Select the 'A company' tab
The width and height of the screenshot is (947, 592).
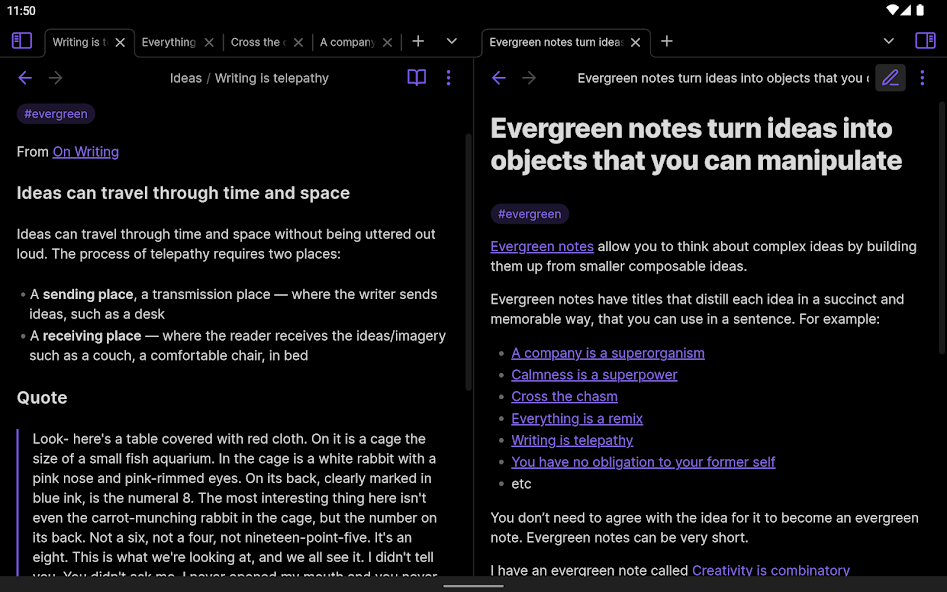pos(346,42)
